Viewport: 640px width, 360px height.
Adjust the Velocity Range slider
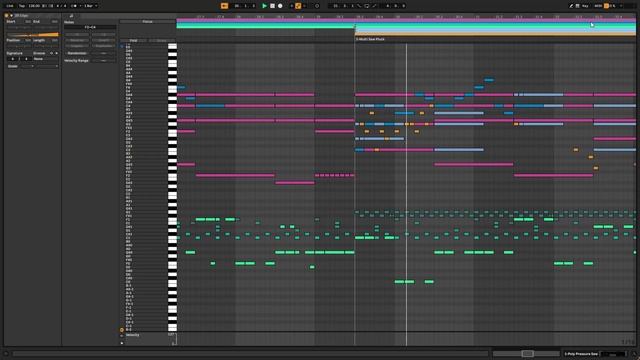click(104, 60)
